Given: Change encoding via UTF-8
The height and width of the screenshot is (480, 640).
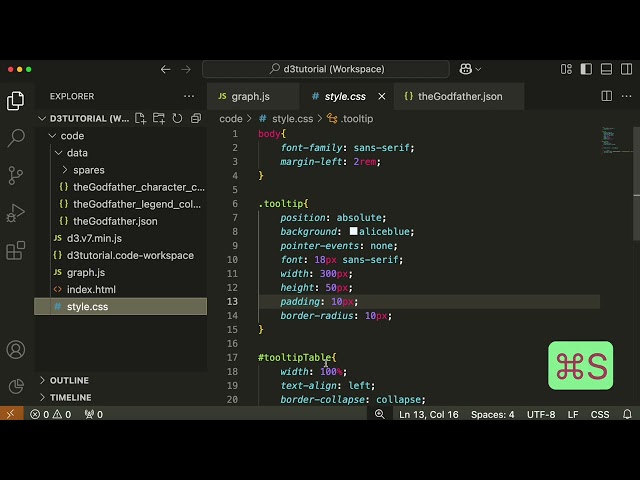Looking at the screenshot, I should (541, 414).
